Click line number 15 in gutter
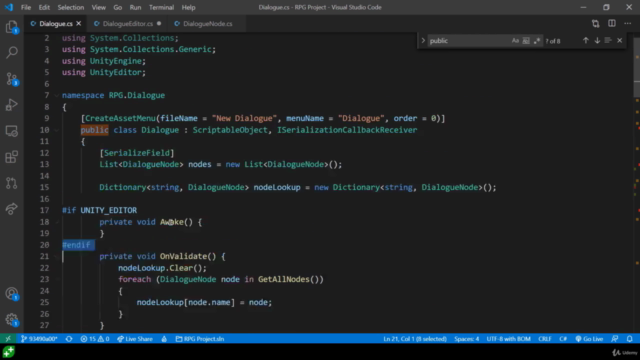The image size is (640, 360). [44, 187]
